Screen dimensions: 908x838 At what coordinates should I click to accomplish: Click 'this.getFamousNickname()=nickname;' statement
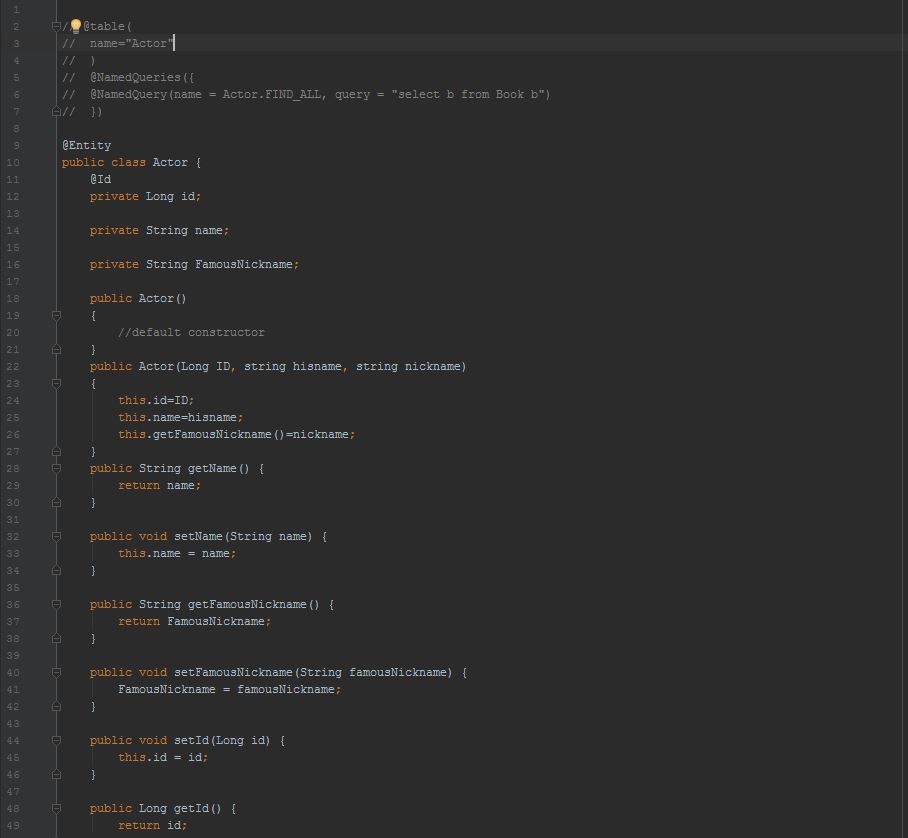click(236, 434)
